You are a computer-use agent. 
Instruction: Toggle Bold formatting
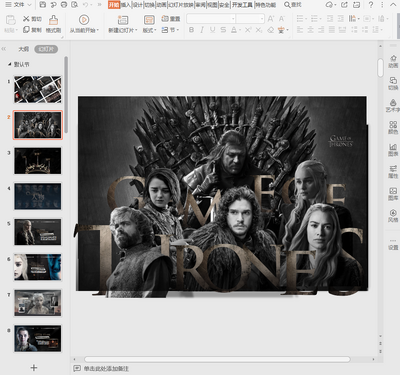pyautogui.click(x=191, y=30)
